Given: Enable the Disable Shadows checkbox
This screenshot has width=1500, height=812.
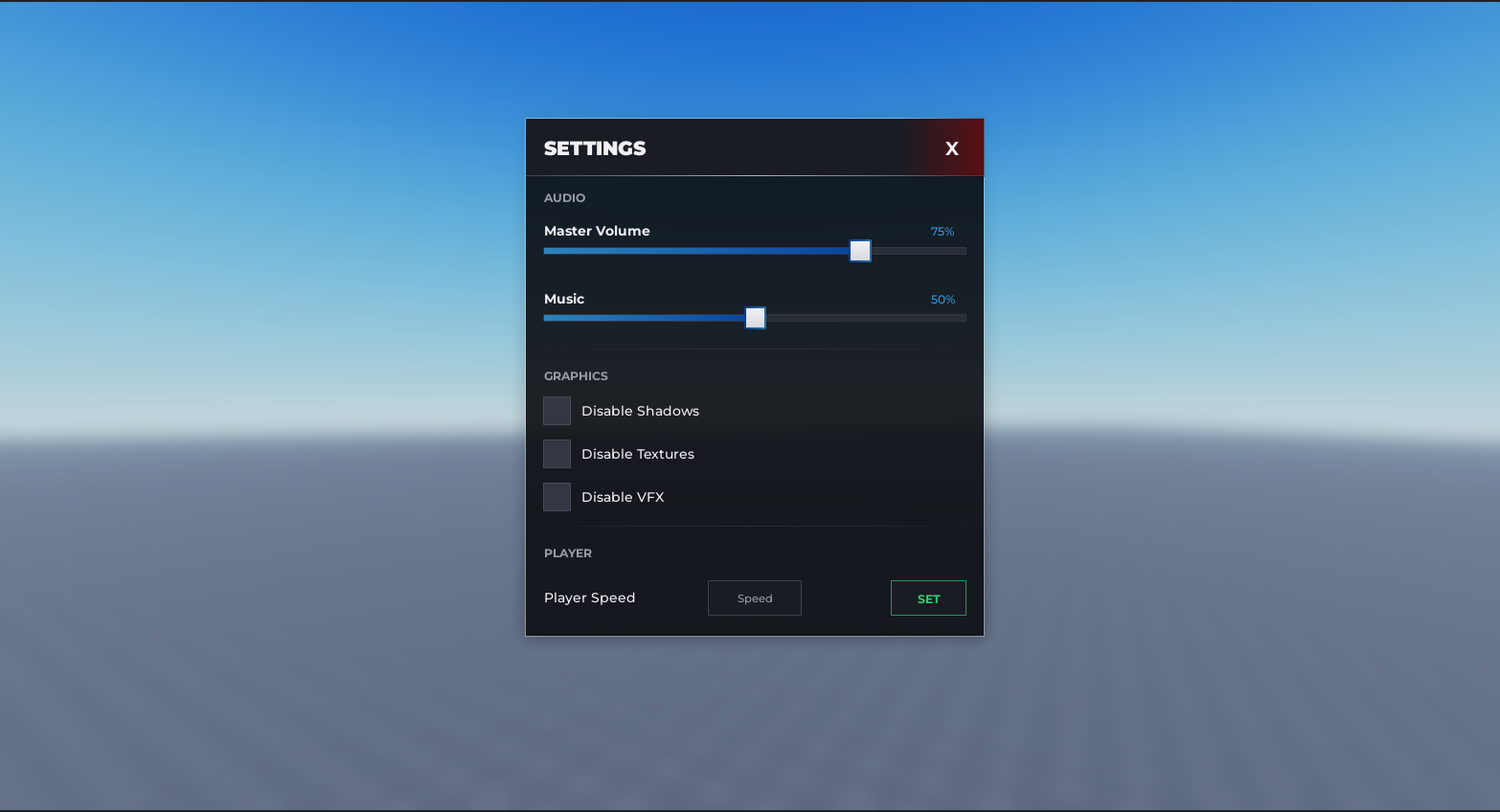Looking at the screenshot, I should pos(557,411).
